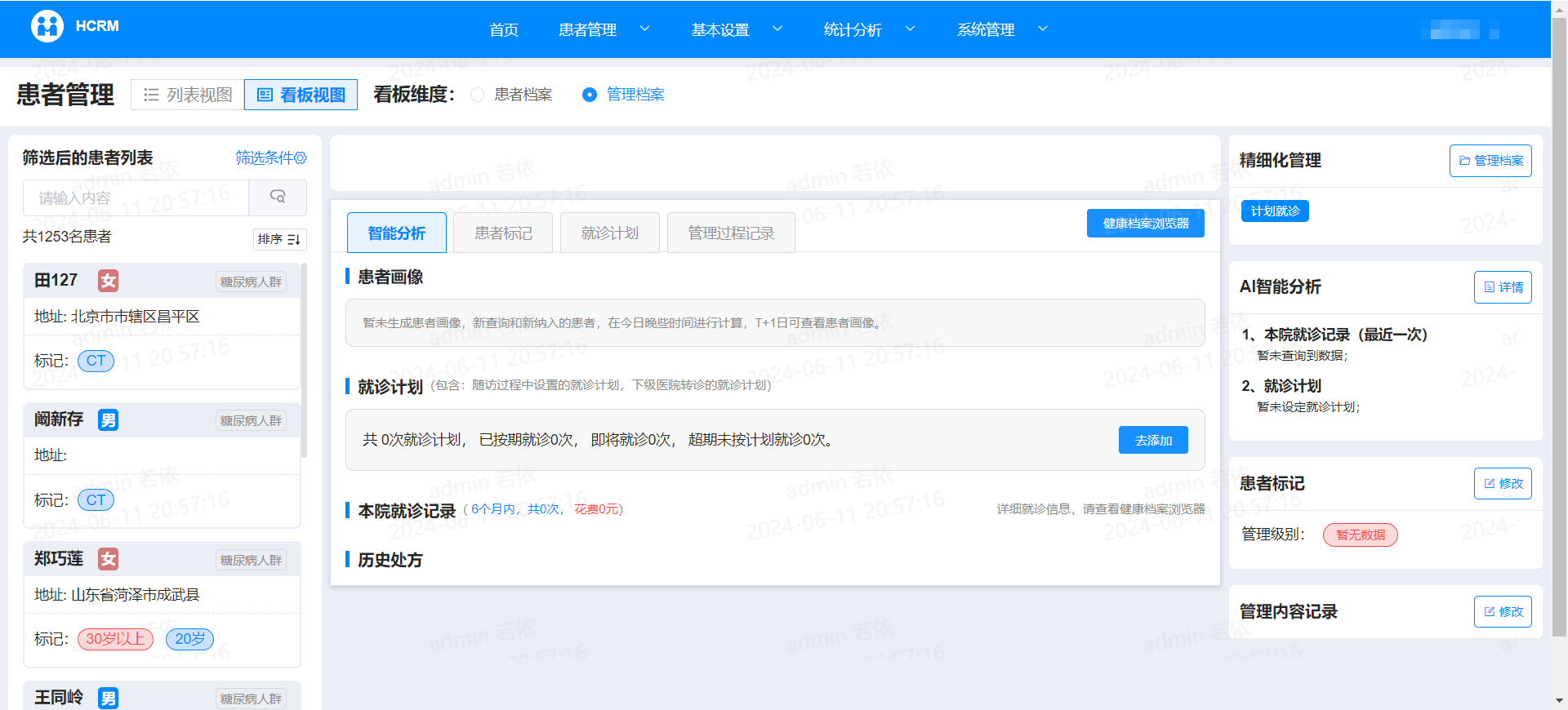Click the 去添加 button

point(1153,440)
